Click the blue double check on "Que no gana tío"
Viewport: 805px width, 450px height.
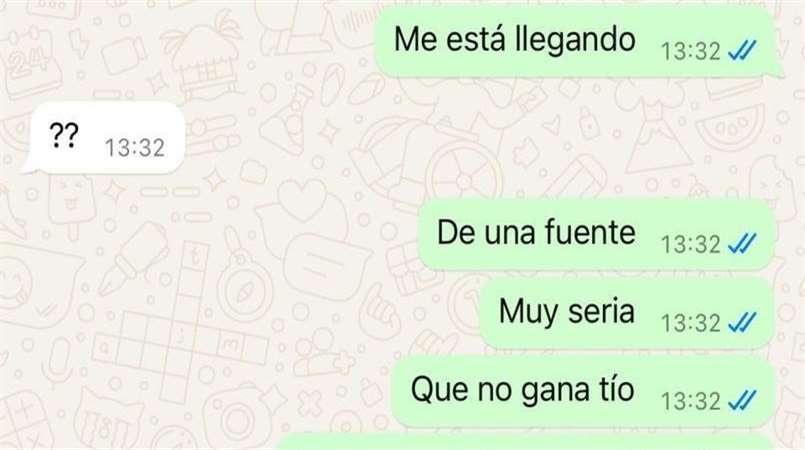tap(742, 401)
